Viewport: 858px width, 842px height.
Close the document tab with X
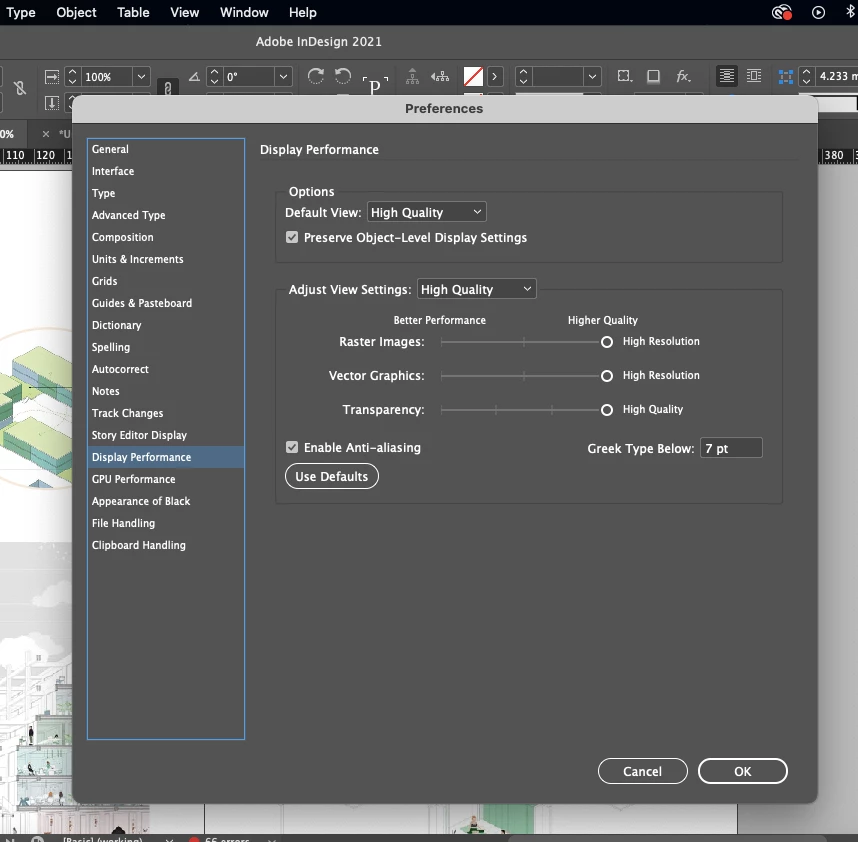[x=46, y=134]
